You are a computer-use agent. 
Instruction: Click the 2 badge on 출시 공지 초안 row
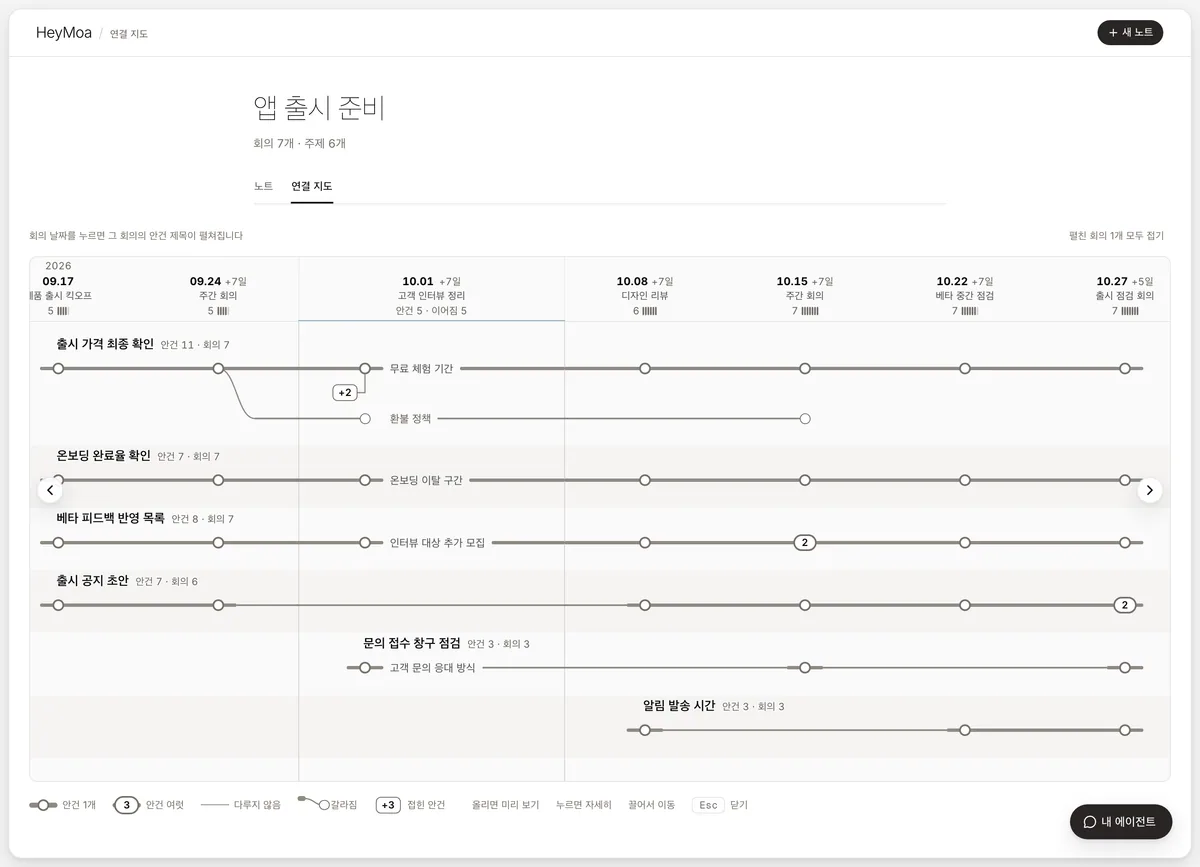(x=1125, y=605)
